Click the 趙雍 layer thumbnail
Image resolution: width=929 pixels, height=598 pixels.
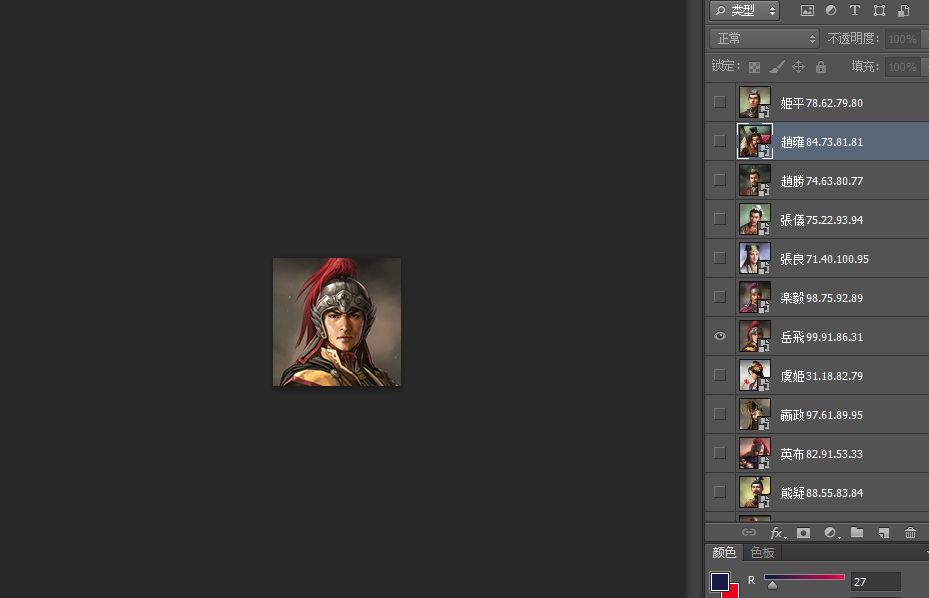point(755,141)
